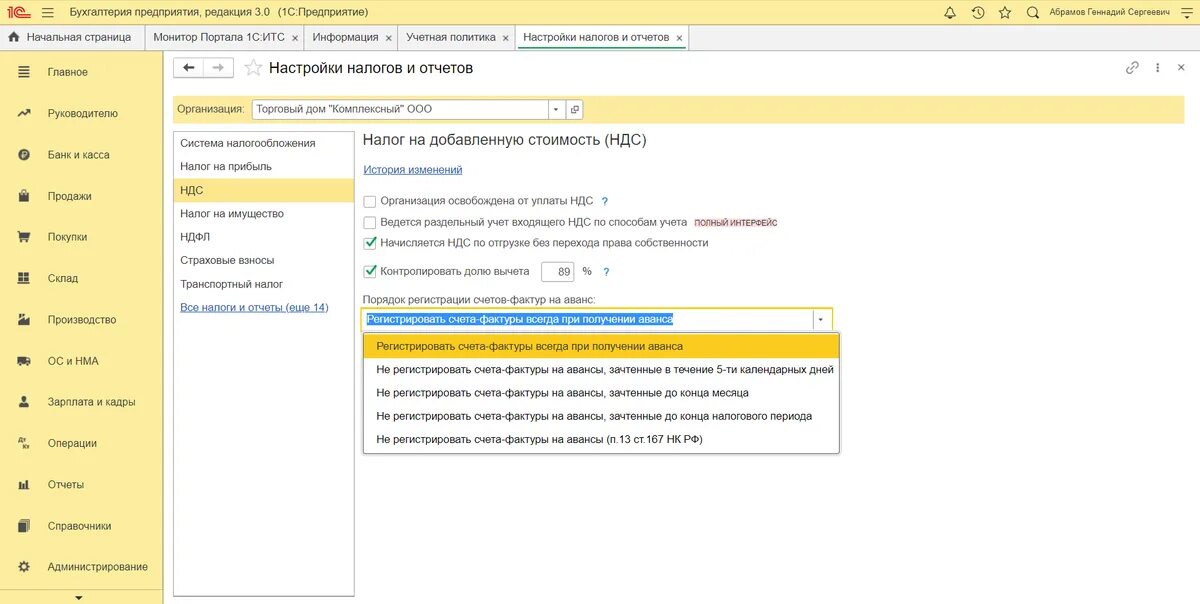1200x604 pixels.
Task: Expand sidebar sections list down arrow
Action: point(80,597)
